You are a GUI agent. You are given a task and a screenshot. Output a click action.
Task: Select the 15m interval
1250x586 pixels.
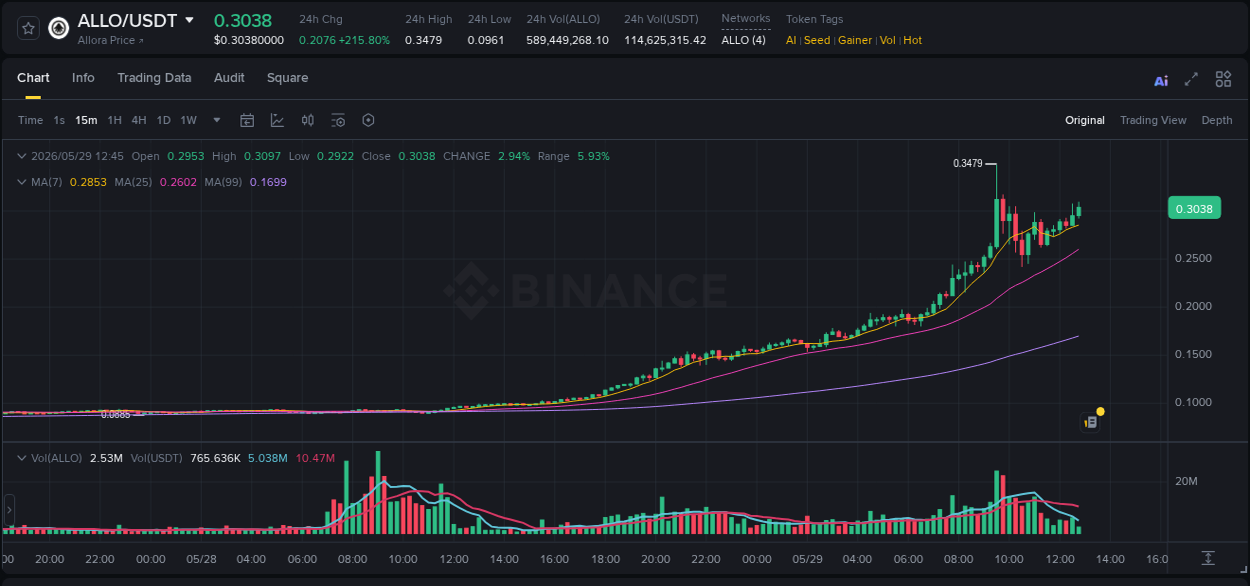tap(86, 120)
